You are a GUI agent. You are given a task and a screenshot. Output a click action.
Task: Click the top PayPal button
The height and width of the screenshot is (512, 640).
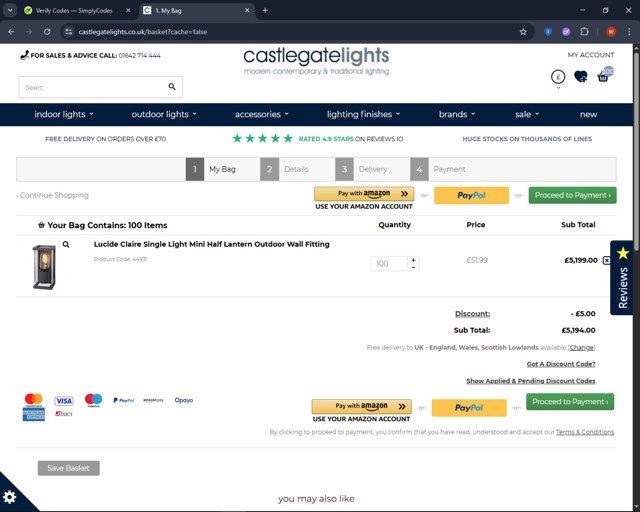[x=471, y=195]
